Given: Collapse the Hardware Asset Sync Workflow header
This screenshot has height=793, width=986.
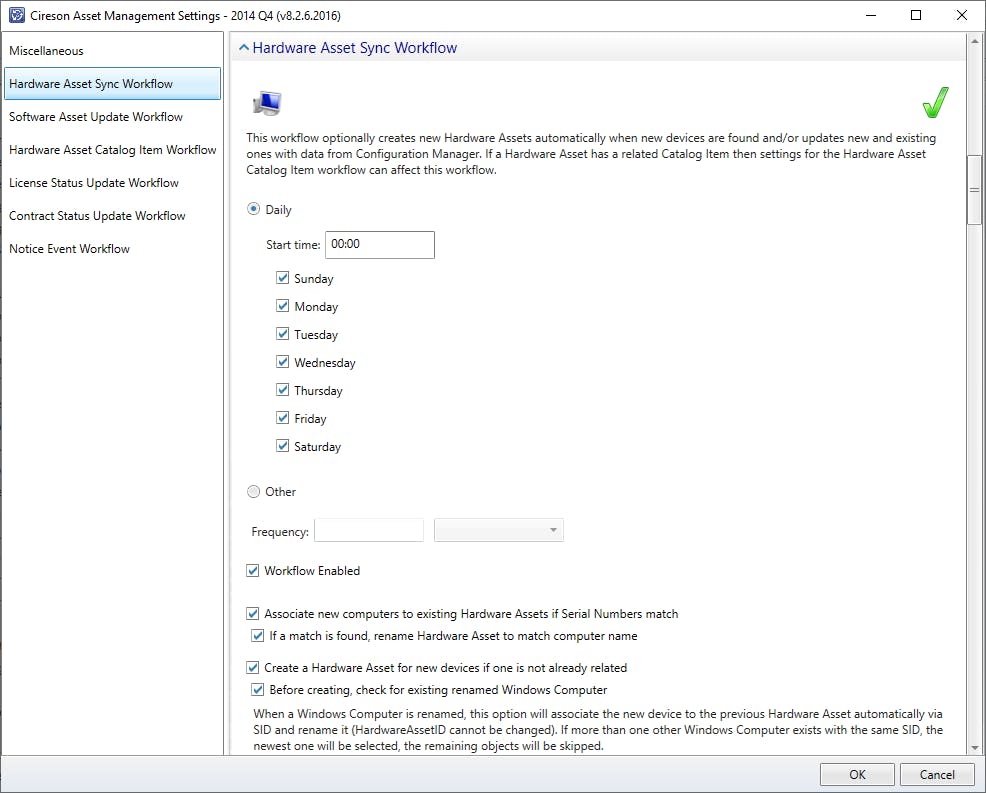Looking at the screenshot, I should [244, 48].
